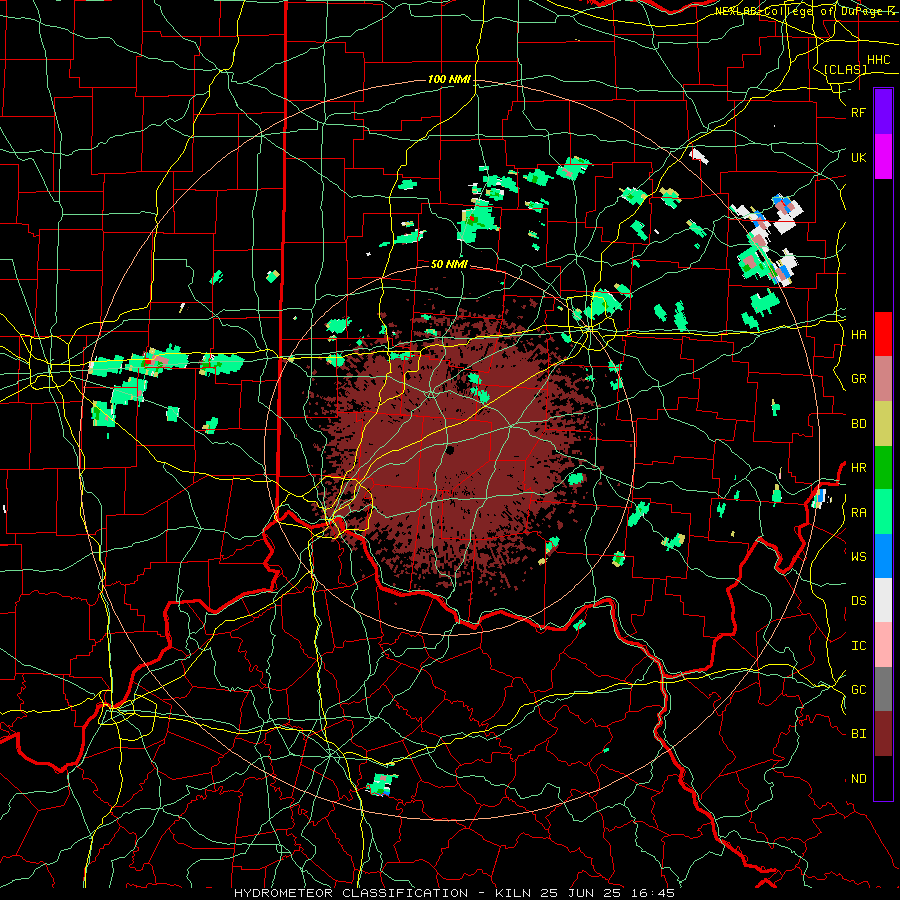Screen dimensions: 900x900
Task: Click the [CLAS] units label
Action: 845,69
